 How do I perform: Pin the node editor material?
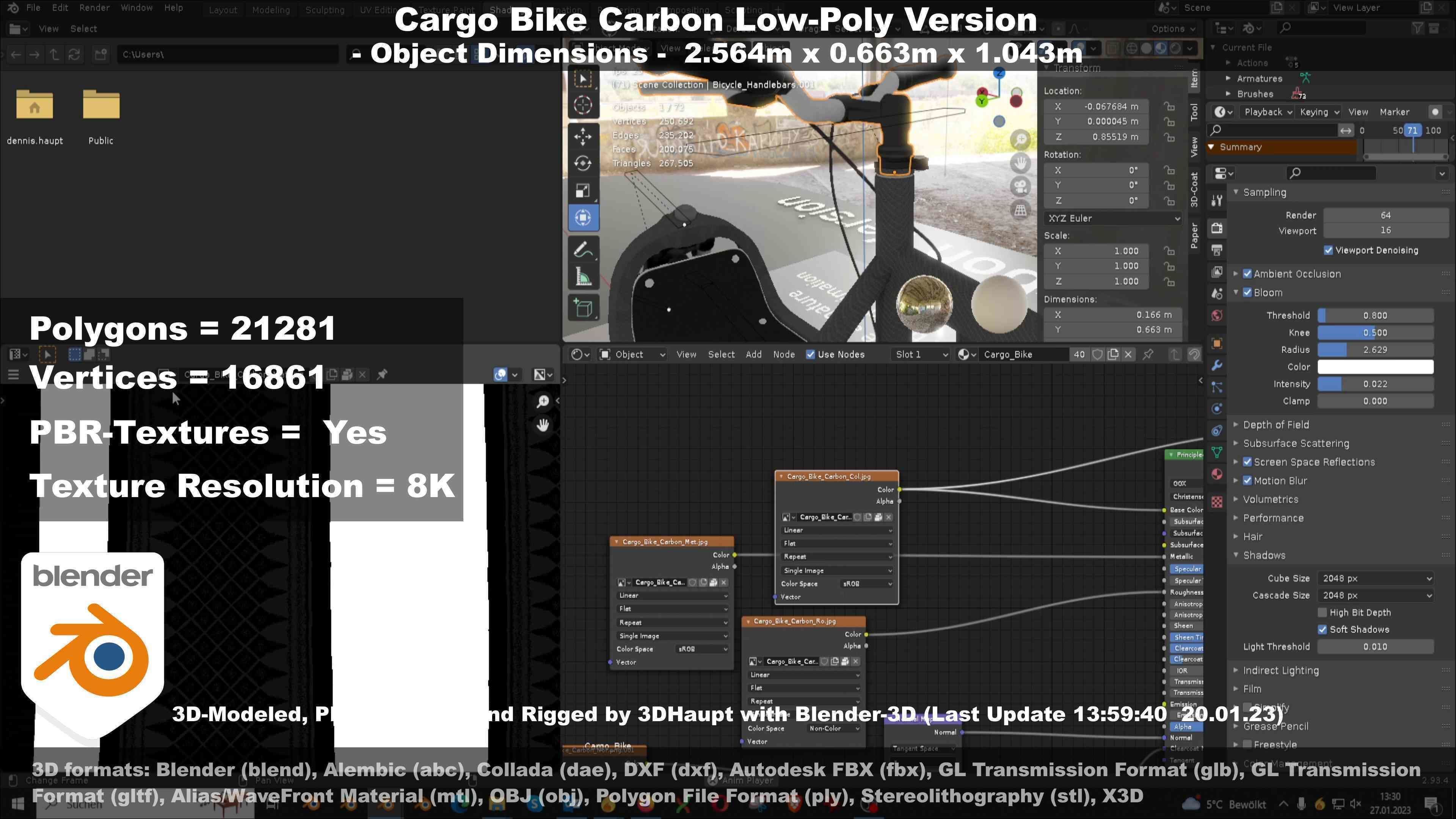click(x=1148, y=355)
